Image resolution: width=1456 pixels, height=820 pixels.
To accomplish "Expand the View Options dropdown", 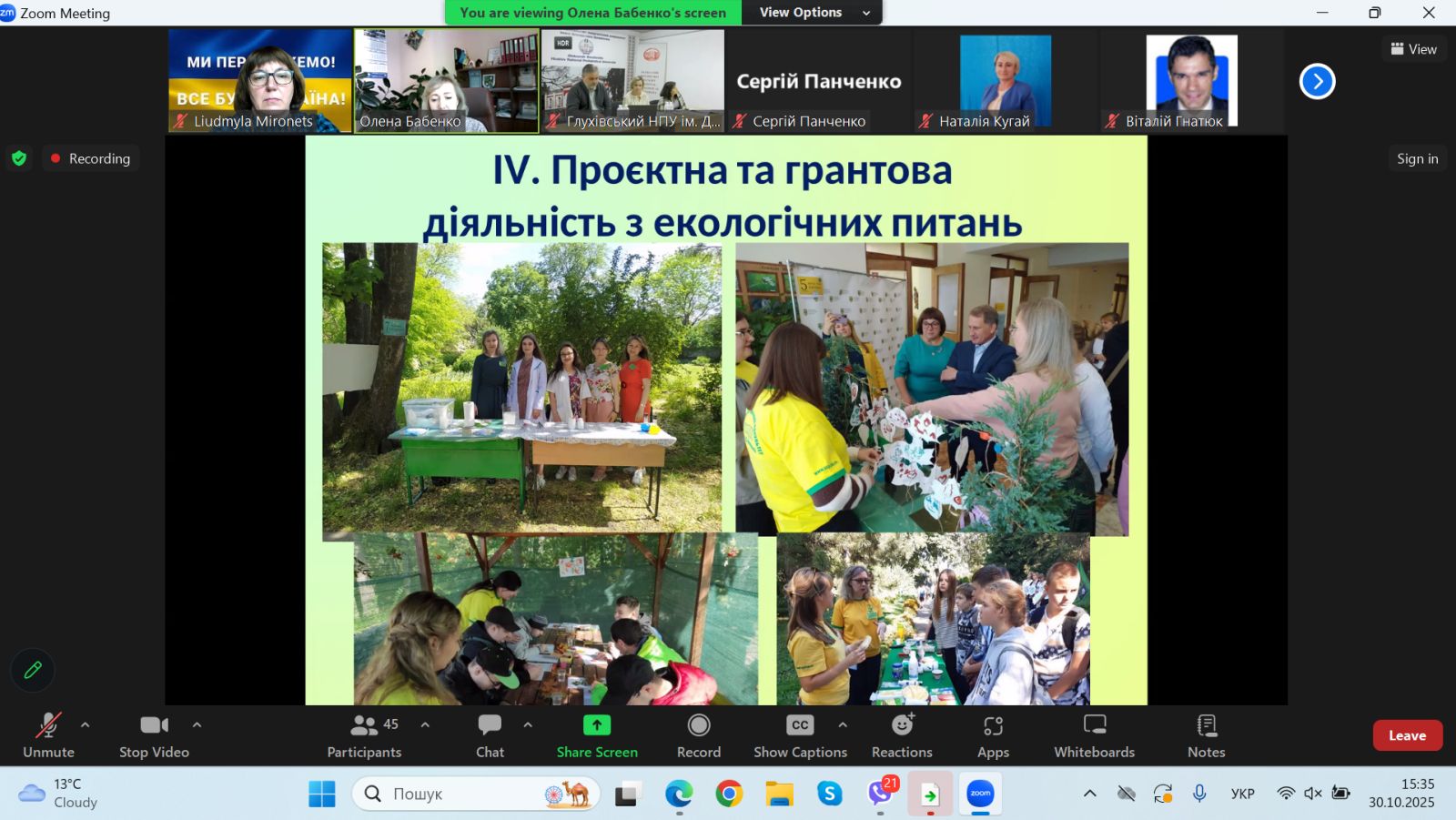I will pyautogui.click(x=814, y=13).
